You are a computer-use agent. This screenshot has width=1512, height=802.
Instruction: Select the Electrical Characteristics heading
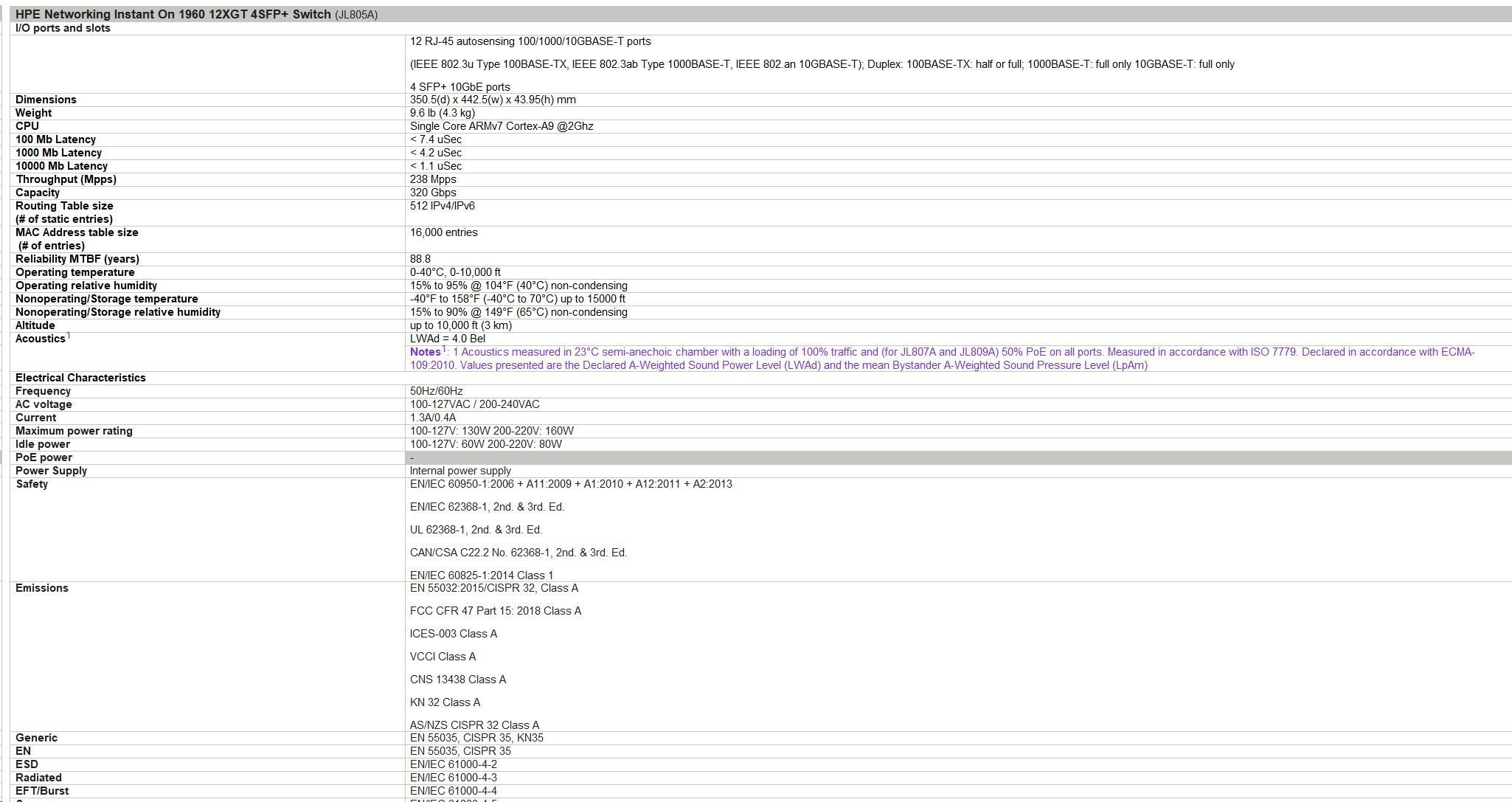click(x=80, y=378)
